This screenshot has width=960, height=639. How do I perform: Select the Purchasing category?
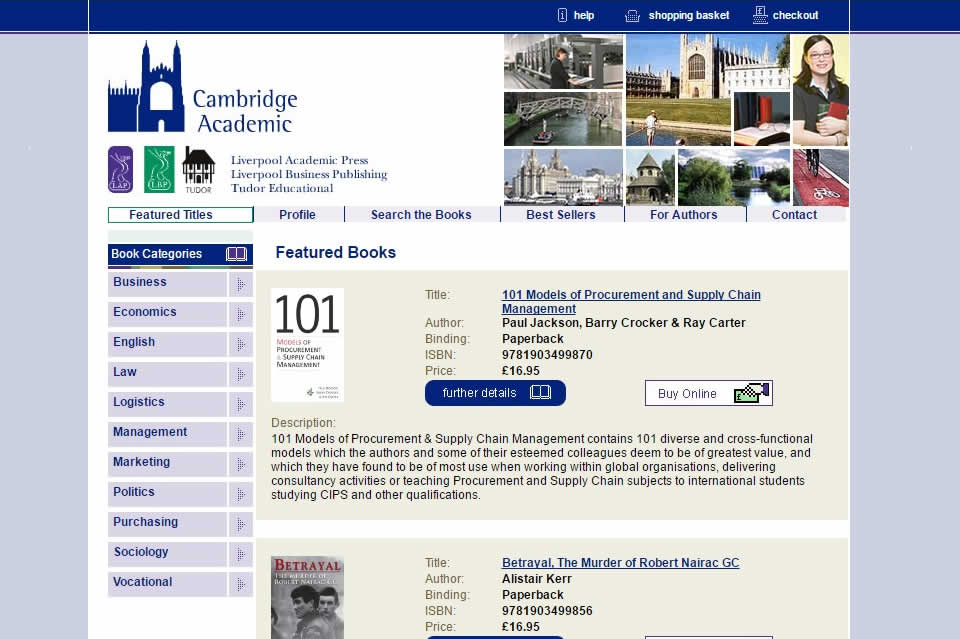(x=167, y=524)
